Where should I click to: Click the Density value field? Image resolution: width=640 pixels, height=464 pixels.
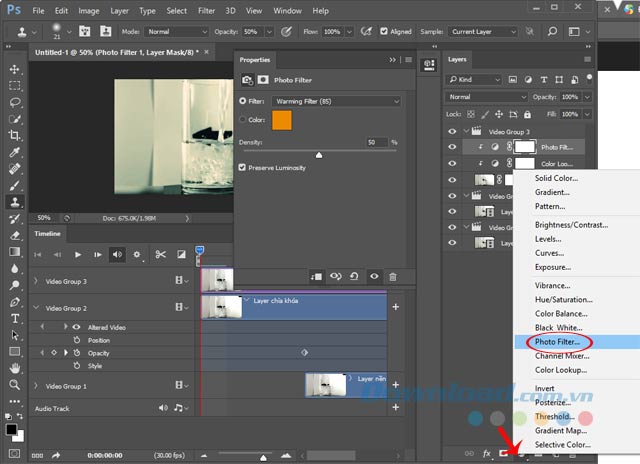375,142
